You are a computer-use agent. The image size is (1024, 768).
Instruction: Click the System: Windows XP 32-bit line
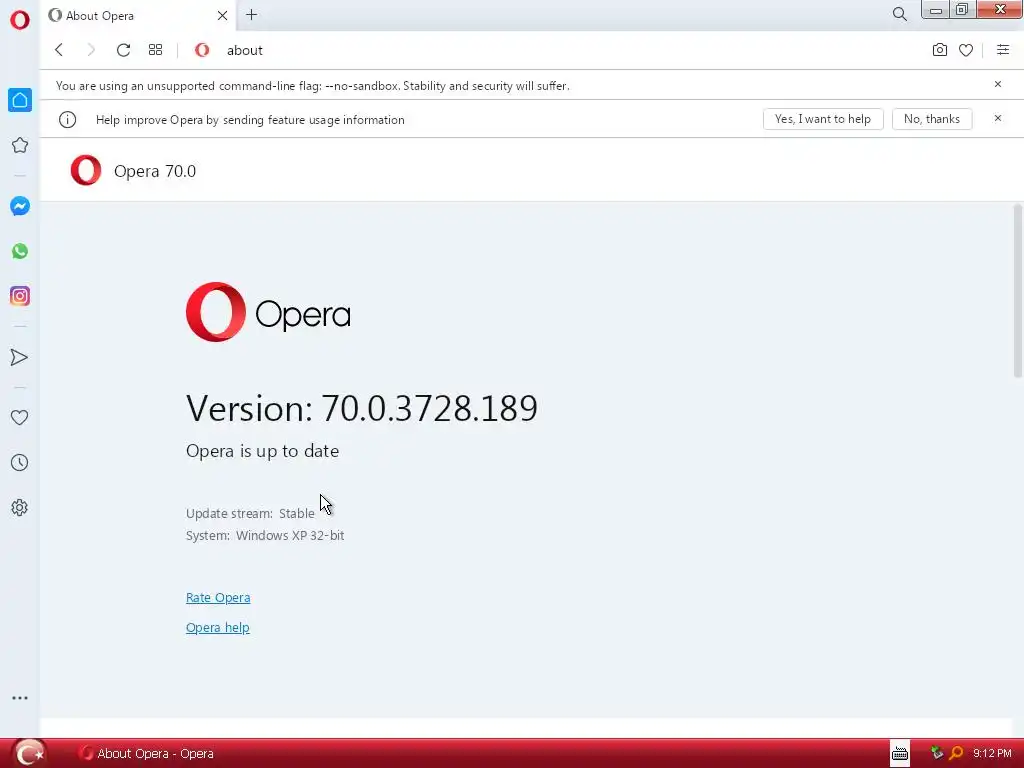(x=264, y=536)
